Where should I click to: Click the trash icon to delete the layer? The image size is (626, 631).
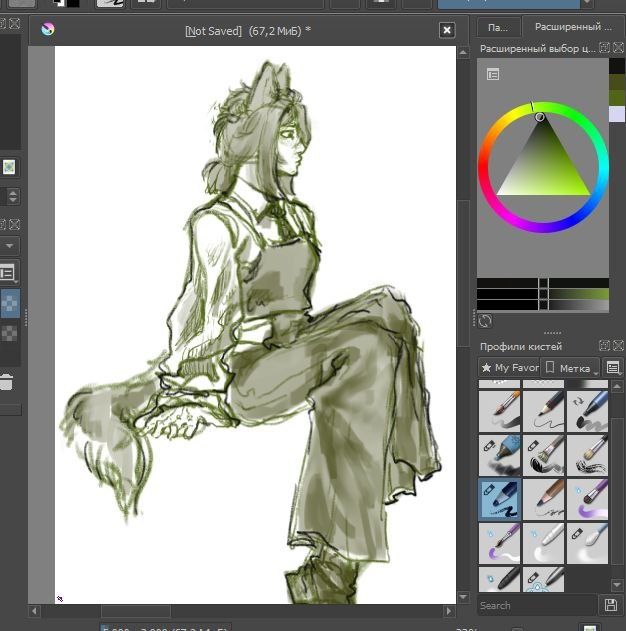[6, 382]
